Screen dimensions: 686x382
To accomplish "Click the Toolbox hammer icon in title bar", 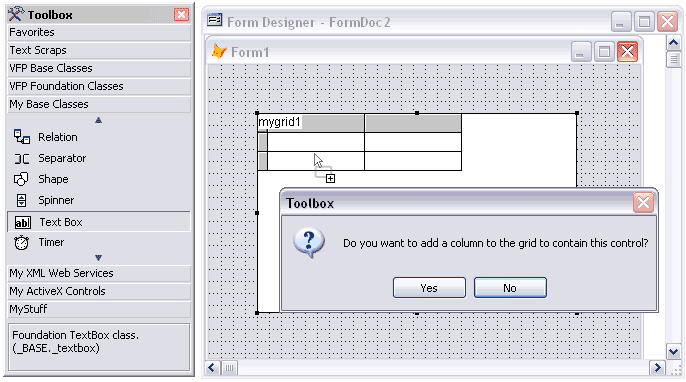I will click(16, 14).
